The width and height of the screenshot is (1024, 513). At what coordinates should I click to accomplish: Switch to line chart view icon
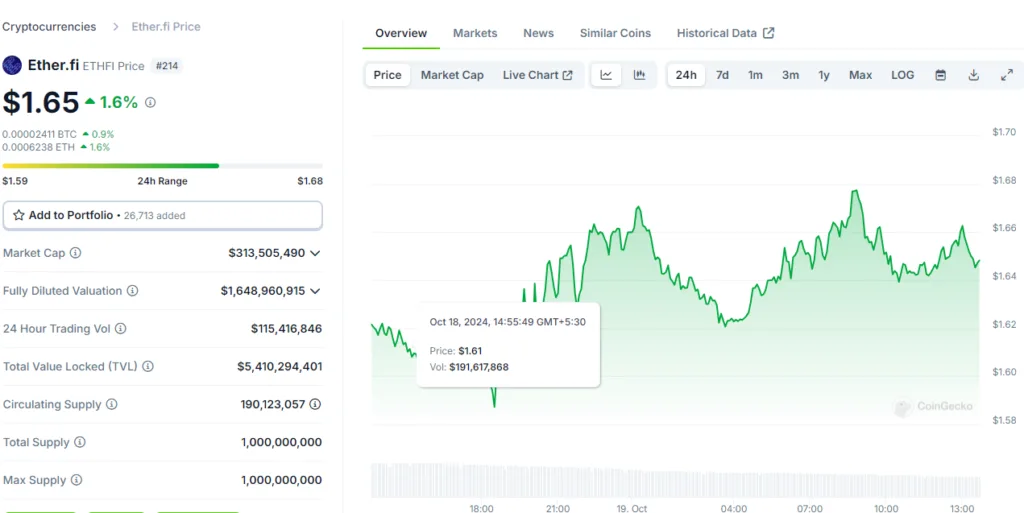pyautogui.click(x=606, y=75)
